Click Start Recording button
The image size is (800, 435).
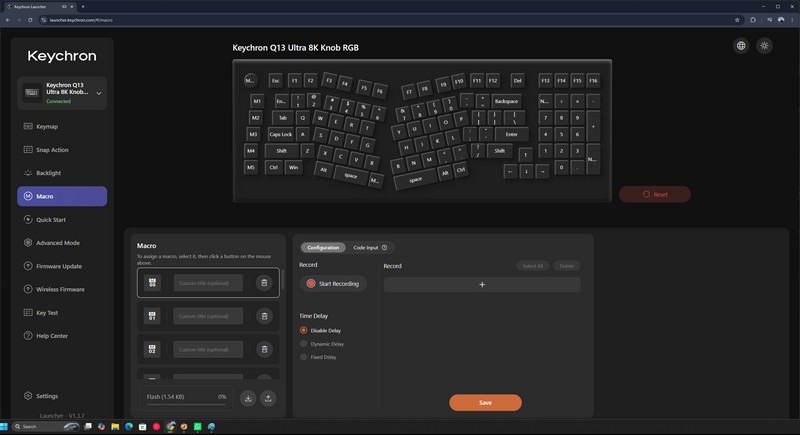pos(333,284)
